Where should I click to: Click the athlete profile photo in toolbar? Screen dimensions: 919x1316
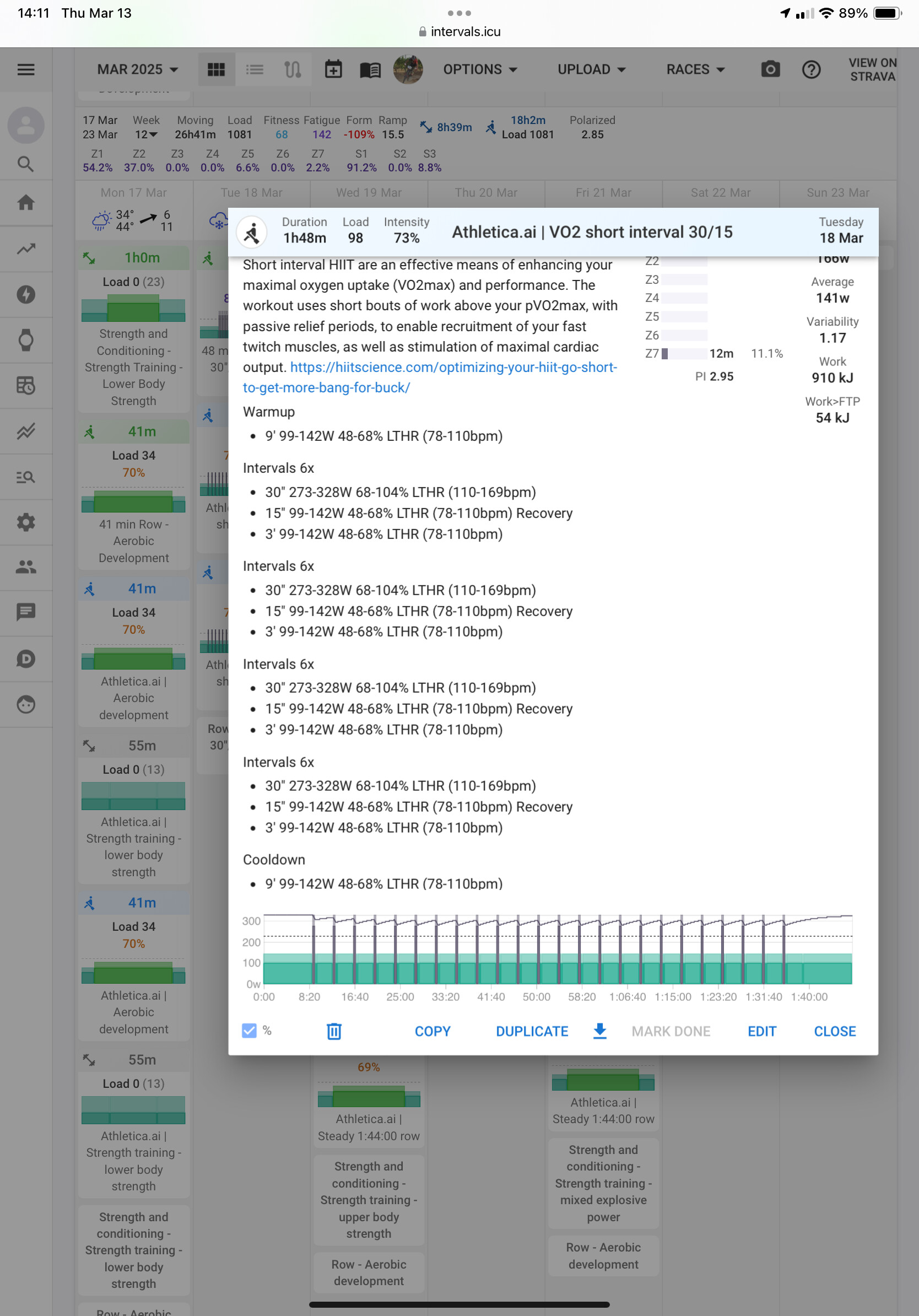pyautogui.click(x=408, y=69)
